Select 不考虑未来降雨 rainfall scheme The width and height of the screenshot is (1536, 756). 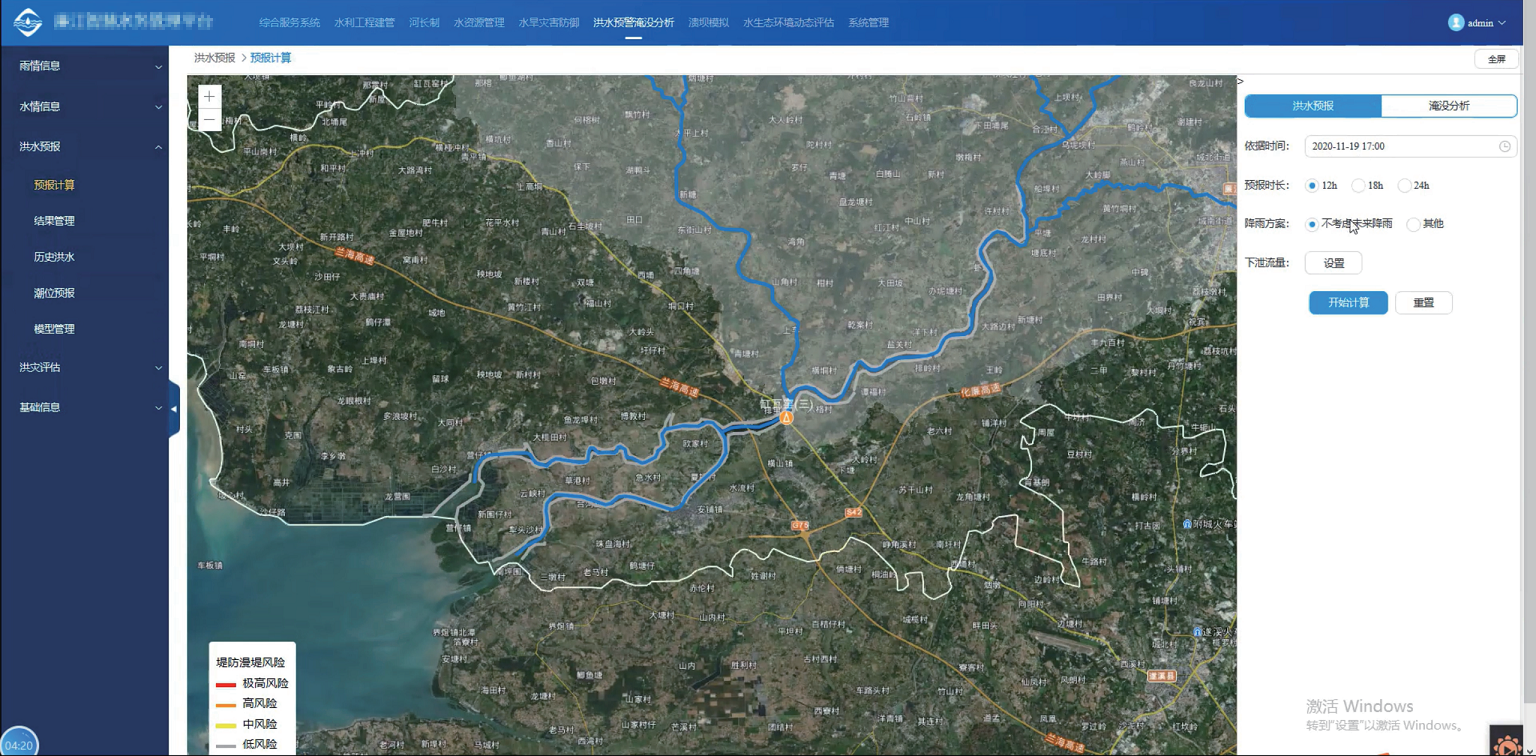[1349, 224]
